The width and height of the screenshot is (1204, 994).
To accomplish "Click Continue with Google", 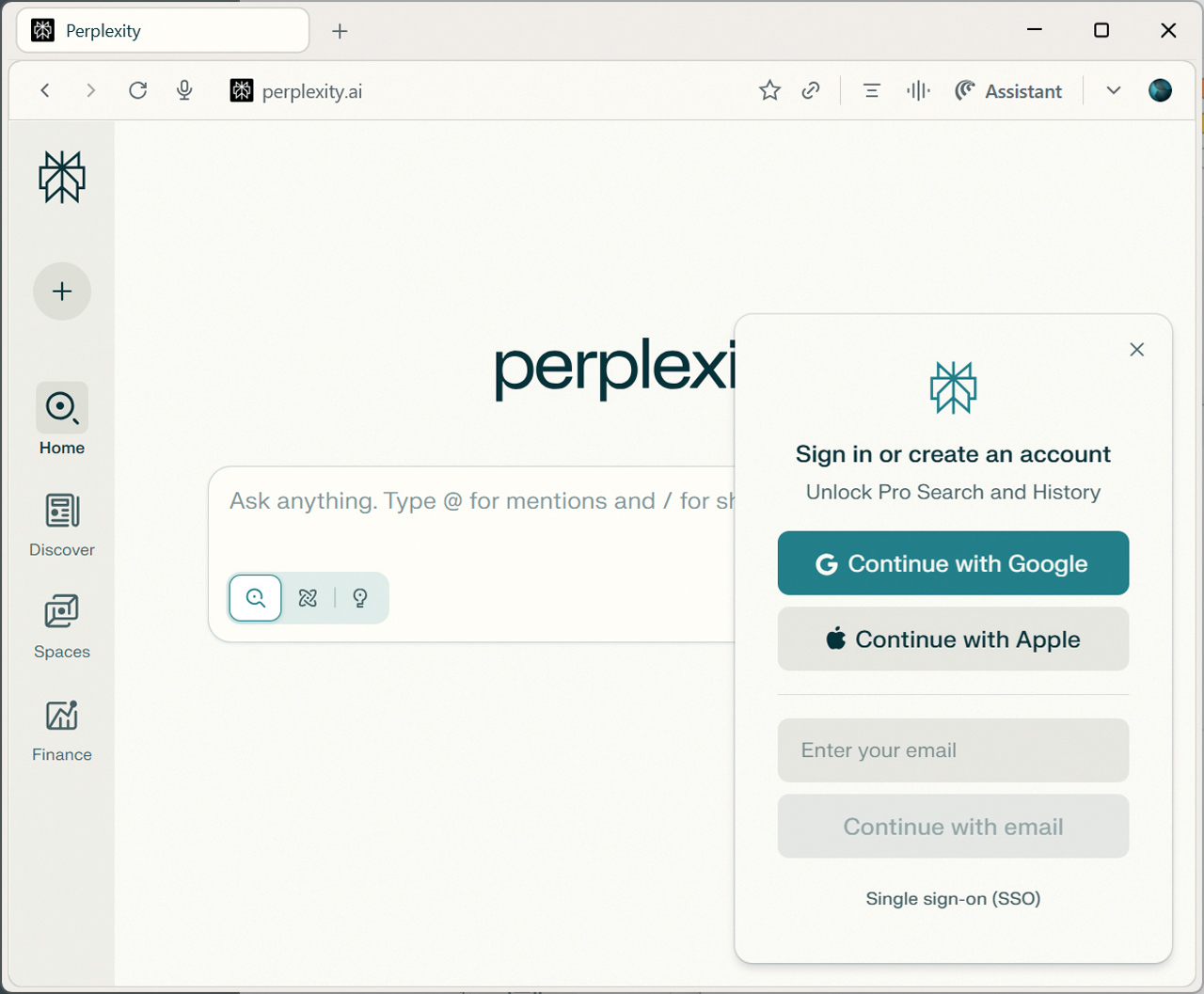I will click(953, 563).
